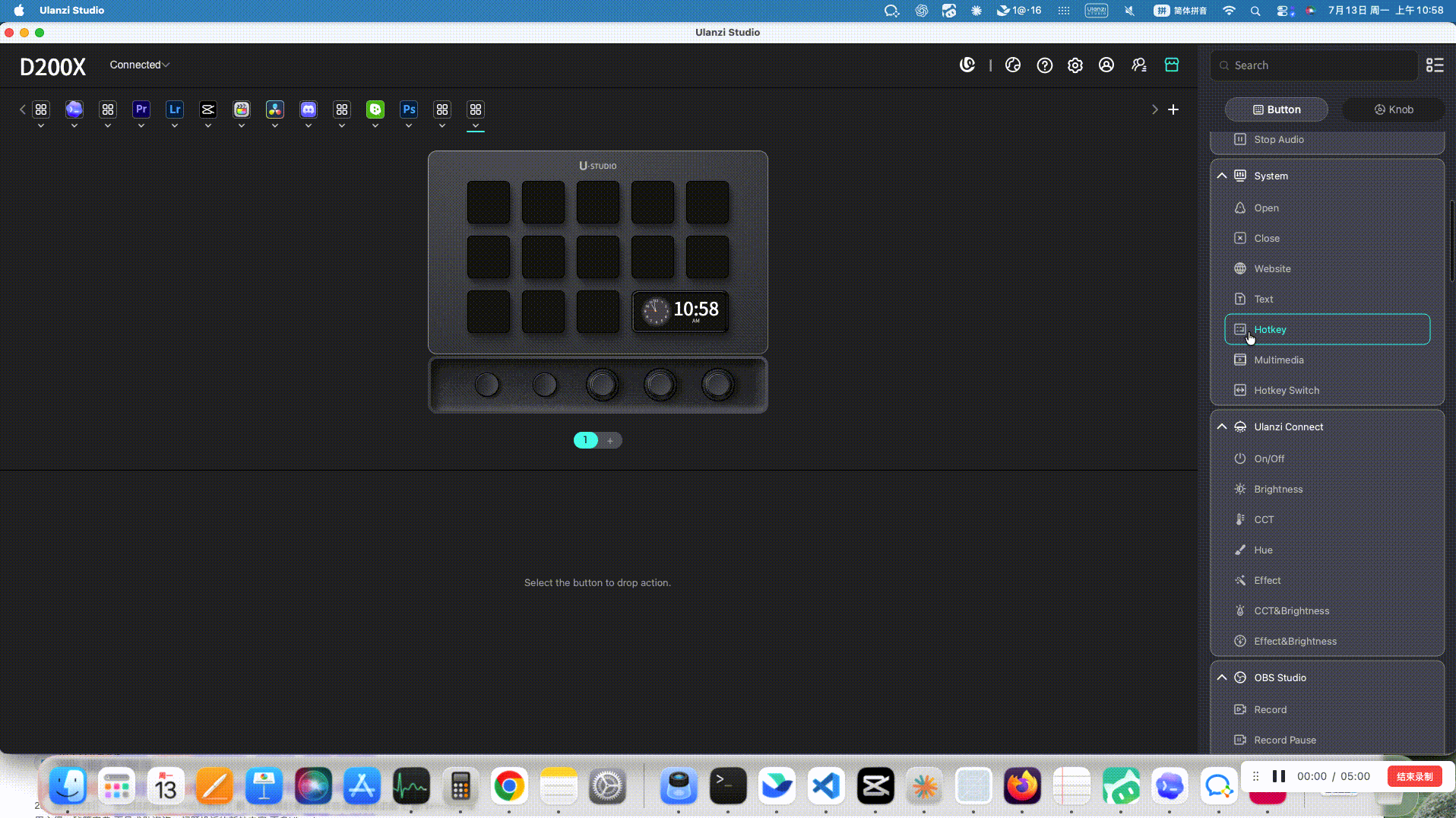
Task: Open the settings gear in Ulanzi Studio
Action: (x=1075, y=65)
